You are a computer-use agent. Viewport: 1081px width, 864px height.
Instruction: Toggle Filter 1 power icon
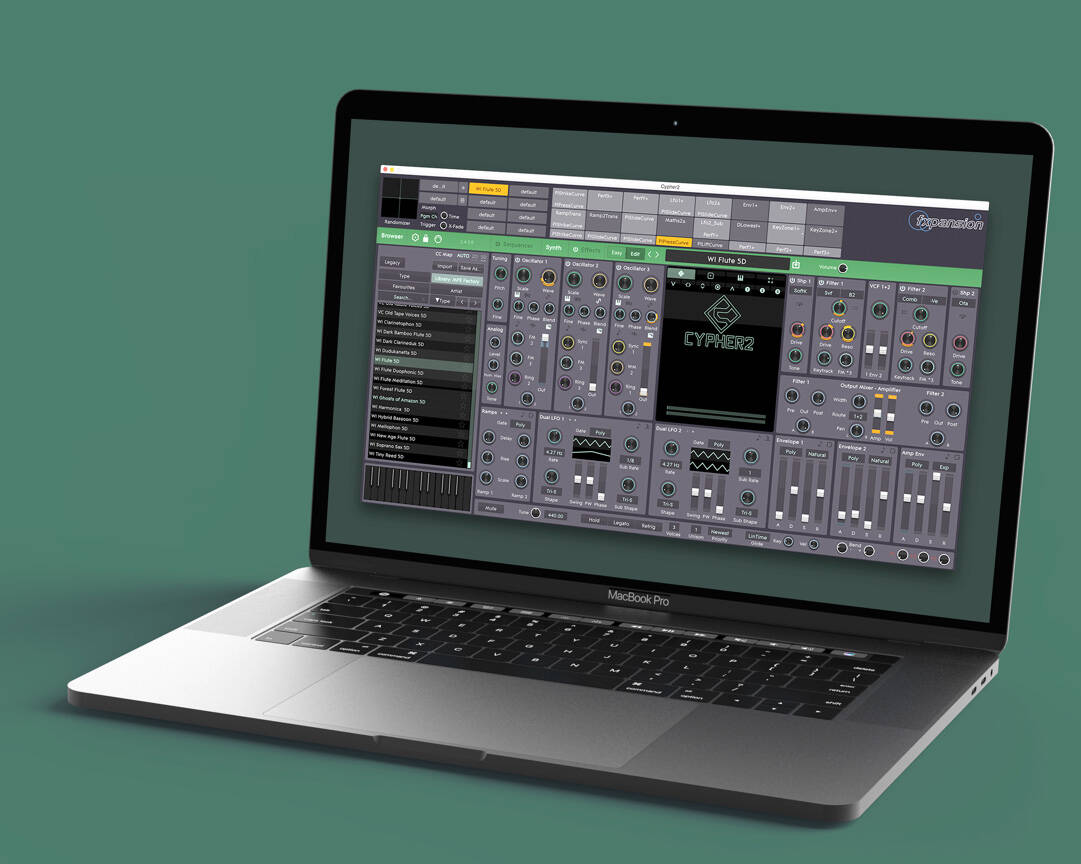(821, 283)
